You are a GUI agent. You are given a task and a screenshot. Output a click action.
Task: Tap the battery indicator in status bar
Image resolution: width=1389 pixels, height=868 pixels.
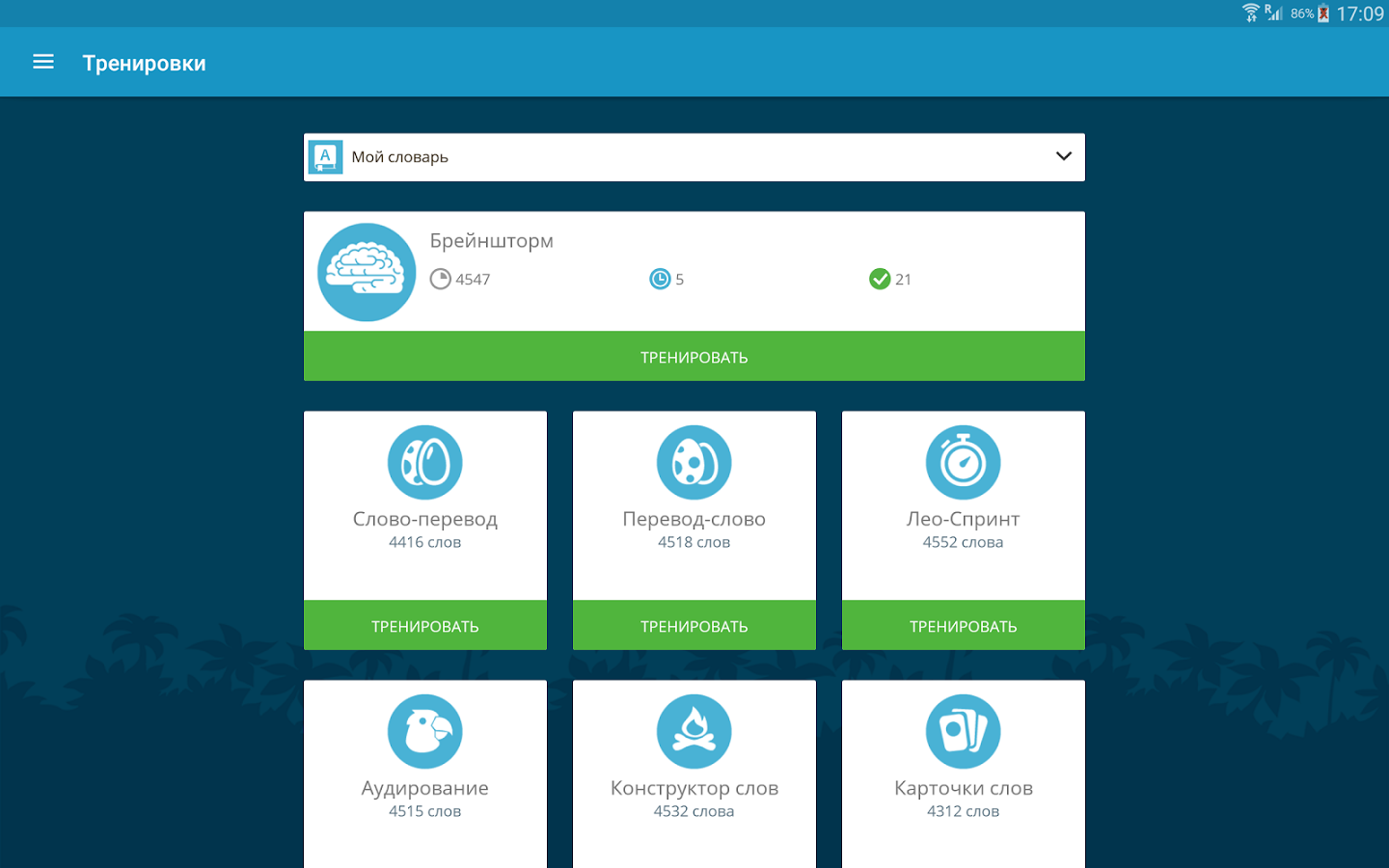[x=1323, y=14]
